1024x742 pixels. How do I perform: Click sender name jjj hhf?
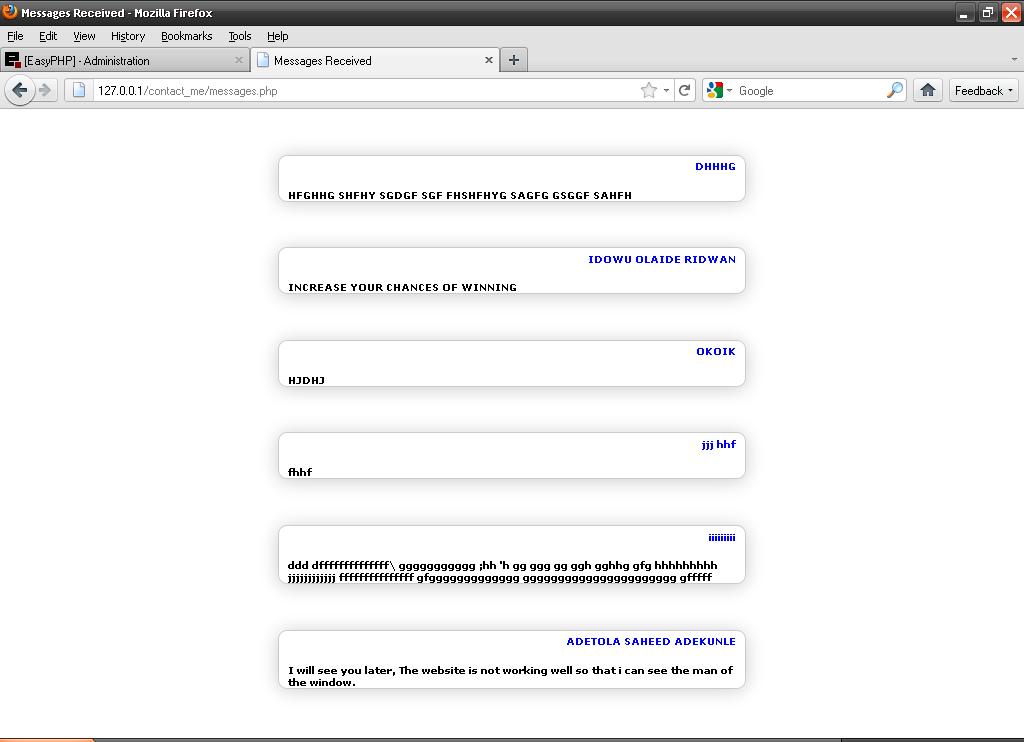(718, 444)
